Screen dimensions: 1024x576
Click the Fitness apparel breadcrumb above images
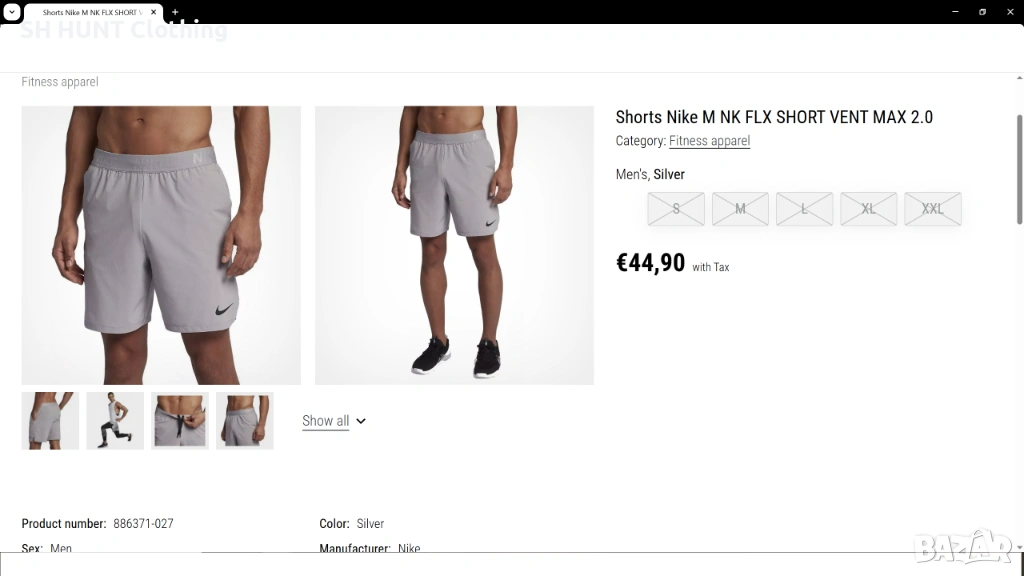point(60,82)
